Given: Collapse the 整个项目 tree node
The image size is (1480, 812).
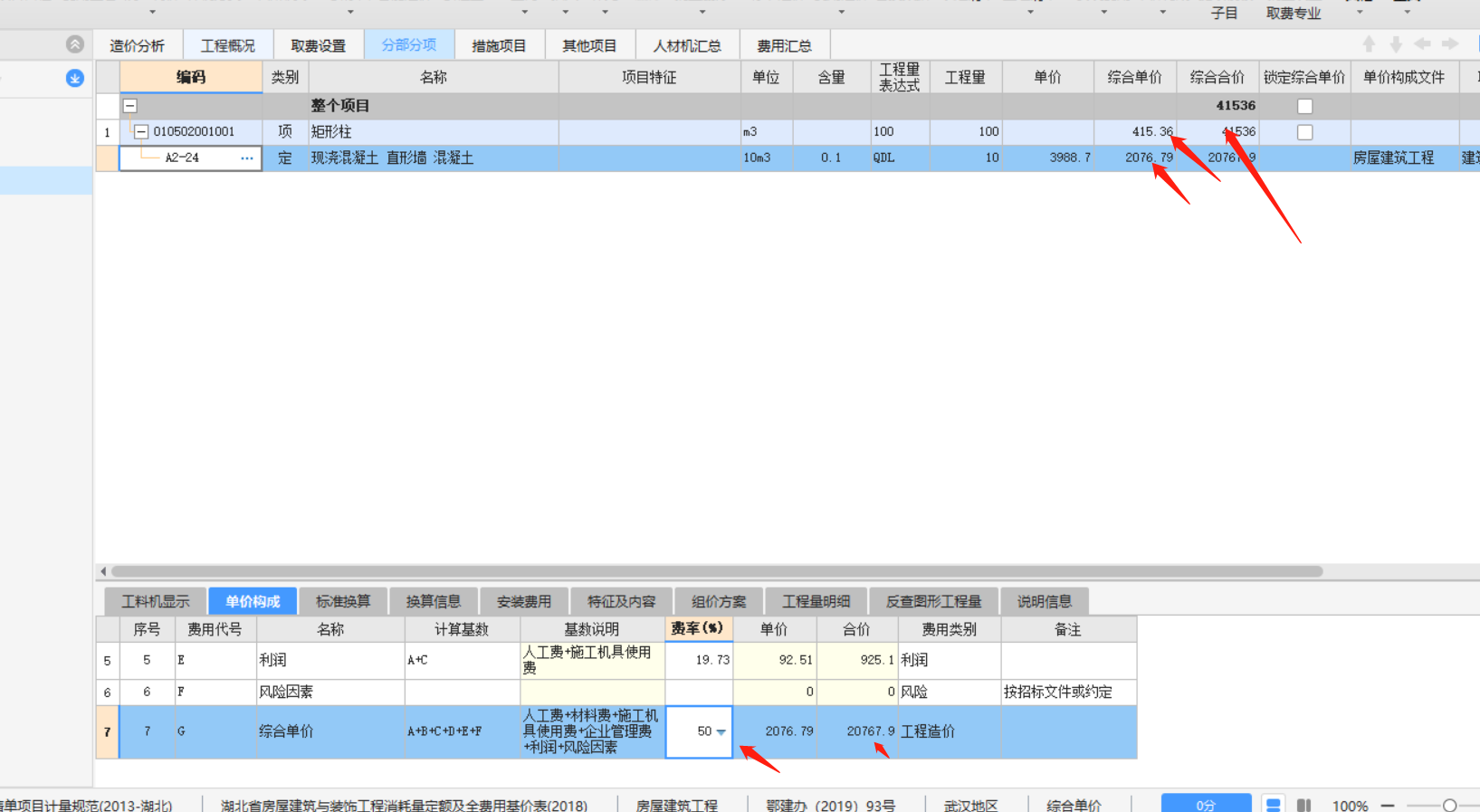Looking at the screenshot, I should pyautogui.click(x=130, y=106).
